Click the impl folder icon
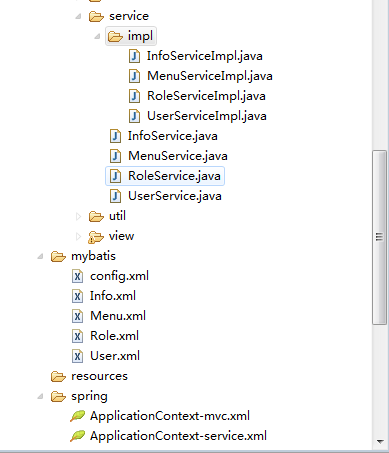This screenshot has height=453, width=389. pos(115,36)
